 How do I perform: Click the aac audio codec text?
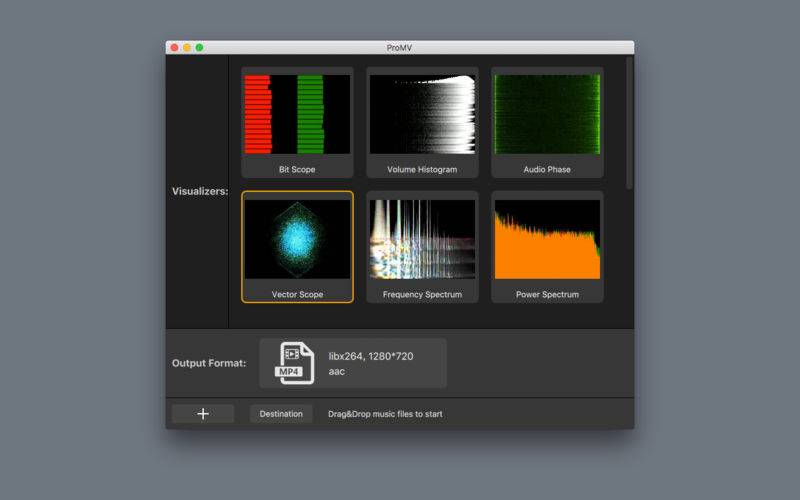(x=337, y=371)
